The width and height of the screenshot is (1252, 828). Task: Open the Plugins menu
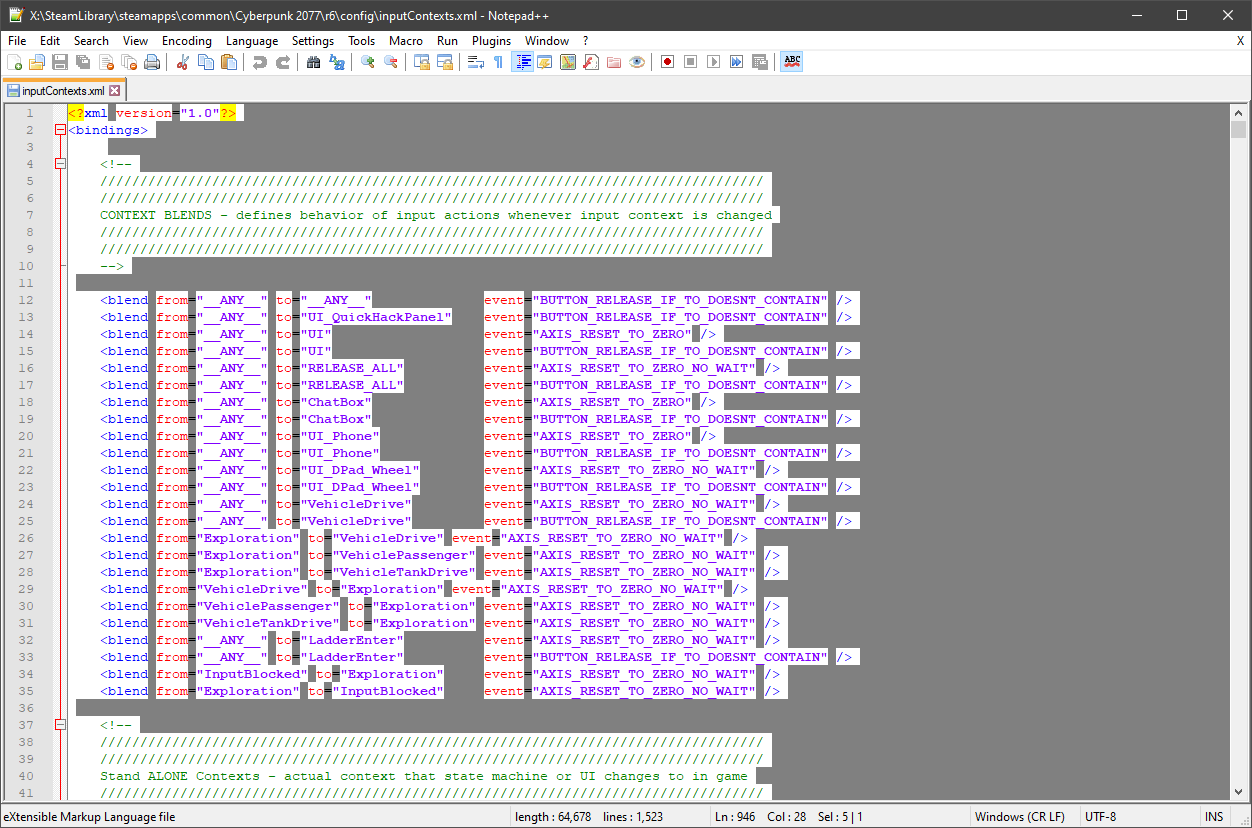(491, 41)
